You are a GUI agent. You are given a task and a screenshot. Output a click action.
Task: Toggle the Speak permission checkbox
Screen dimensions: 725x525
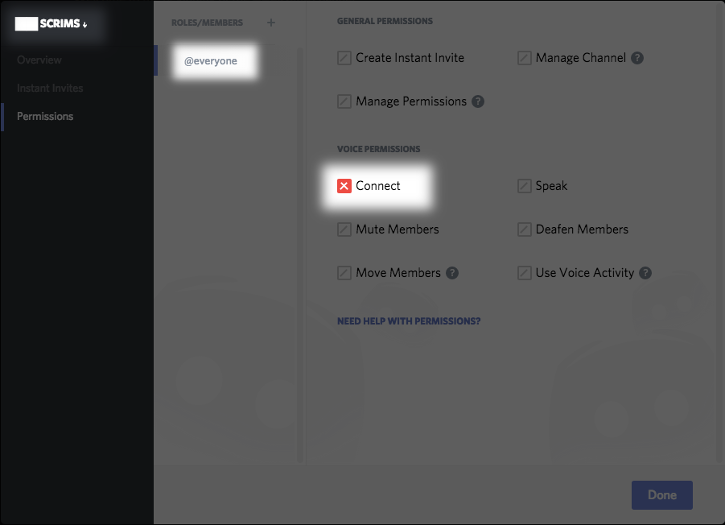[x=524, y=186]
